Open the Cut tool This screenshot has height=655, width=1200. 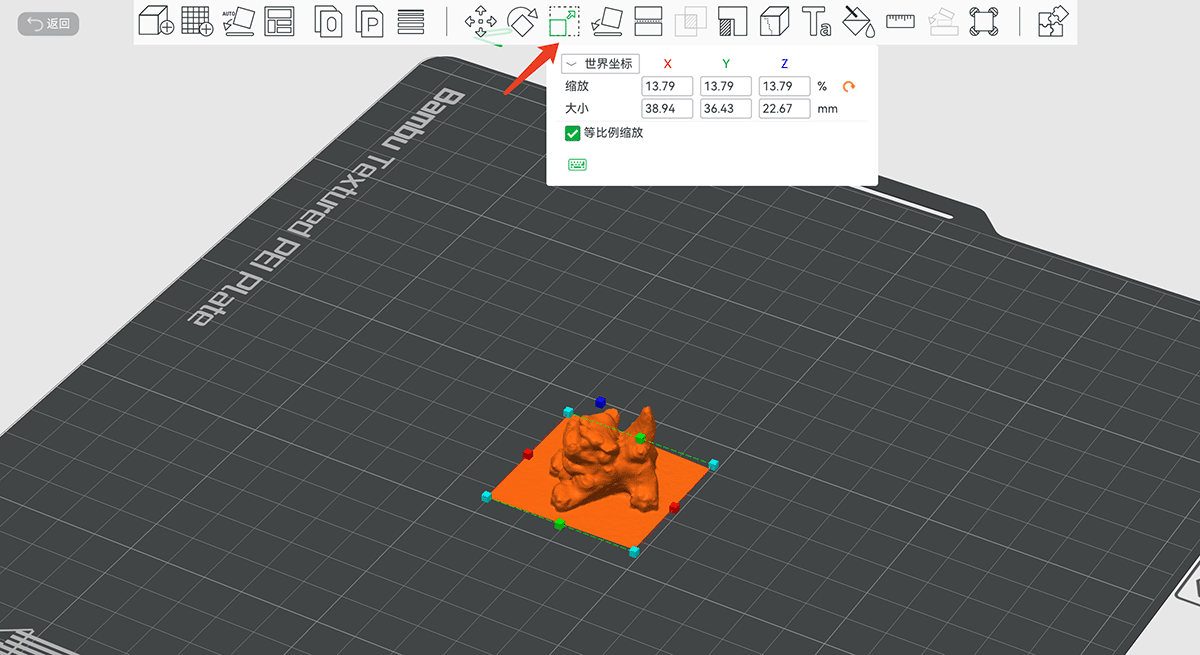pyautogui.click(x=648, y=22)
